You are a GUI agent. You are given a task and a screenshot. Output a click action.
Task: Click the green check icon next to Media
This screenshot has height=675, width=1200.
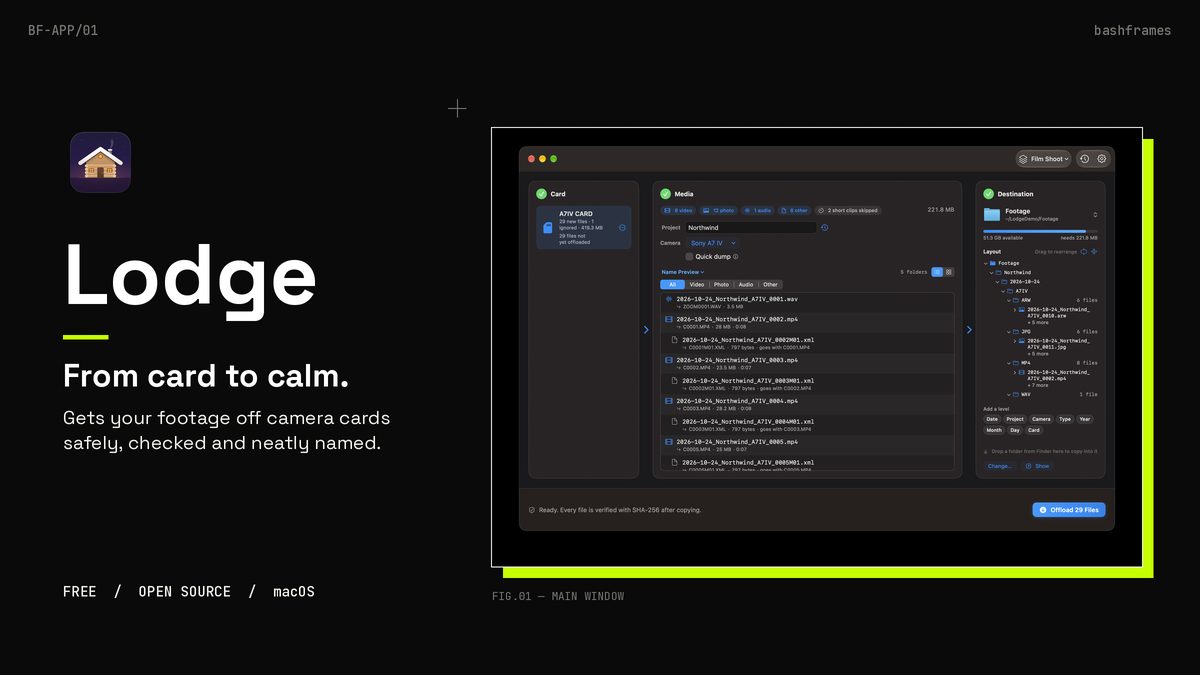point(665,194)
